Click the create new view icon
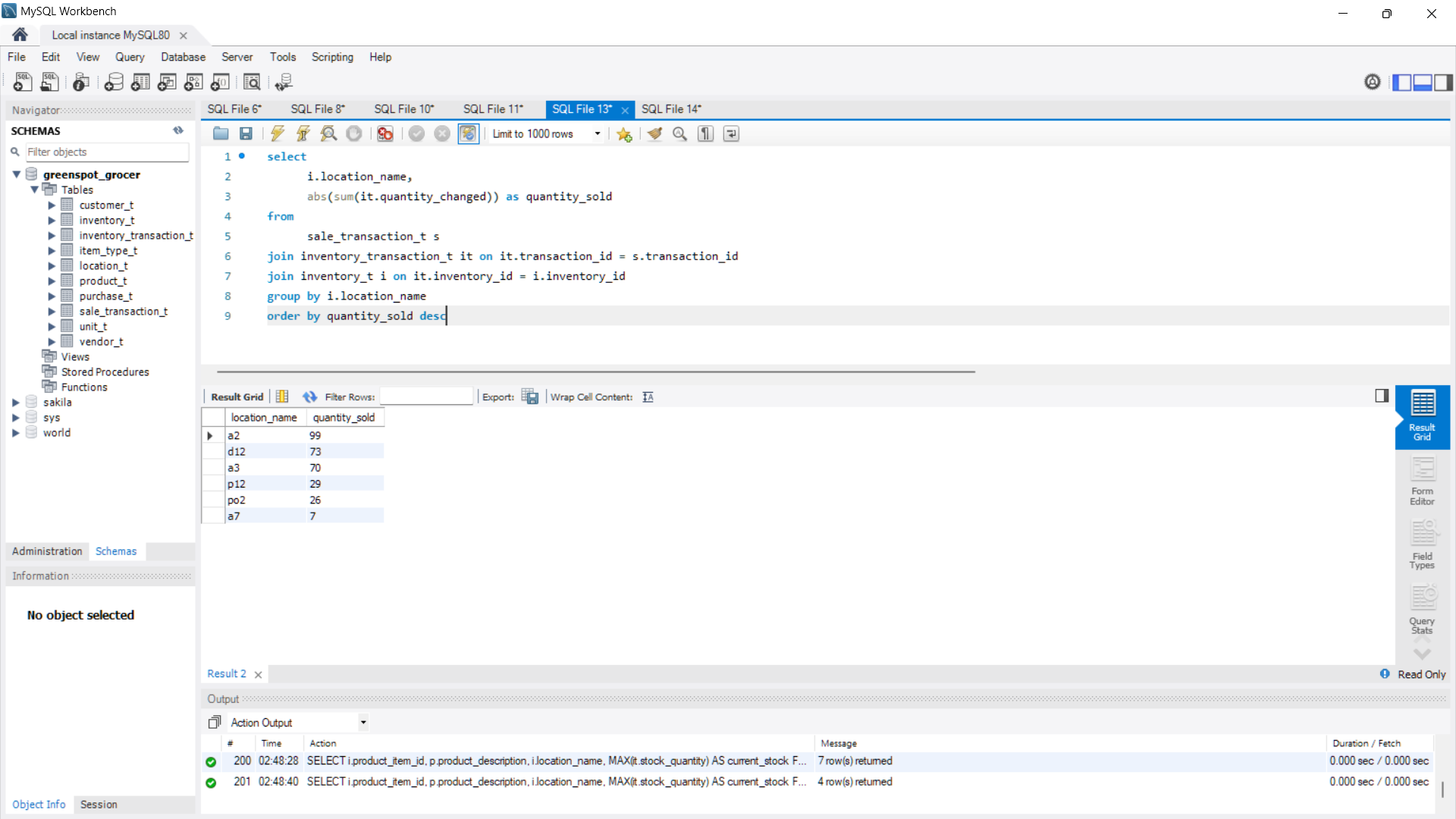This screenshot has height=819, width=1456. 167,82
